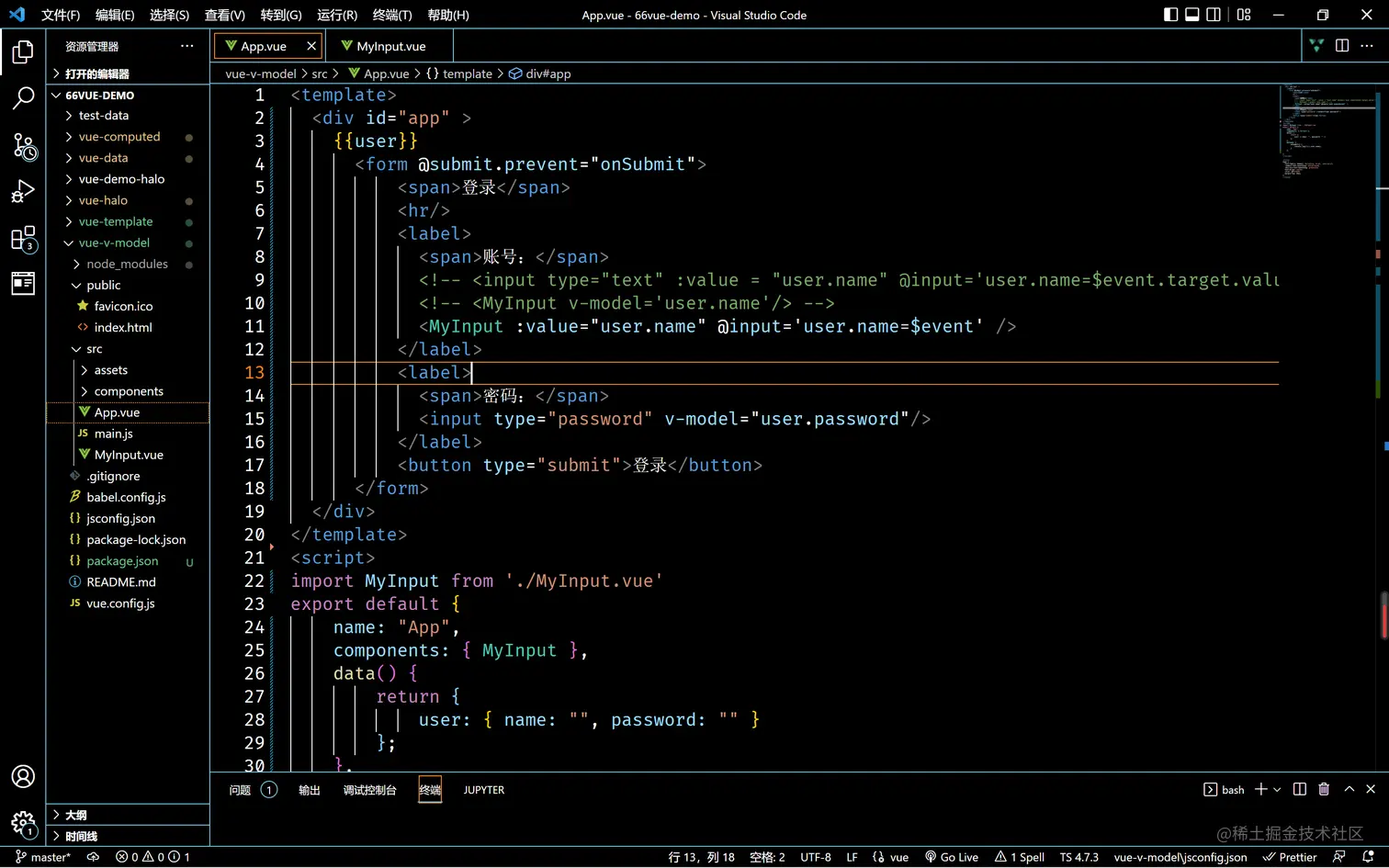Click the feedback icon in status bar
Viewport: 1389px width, 868px height.
pyautogui.click(x=1339, y=857)
